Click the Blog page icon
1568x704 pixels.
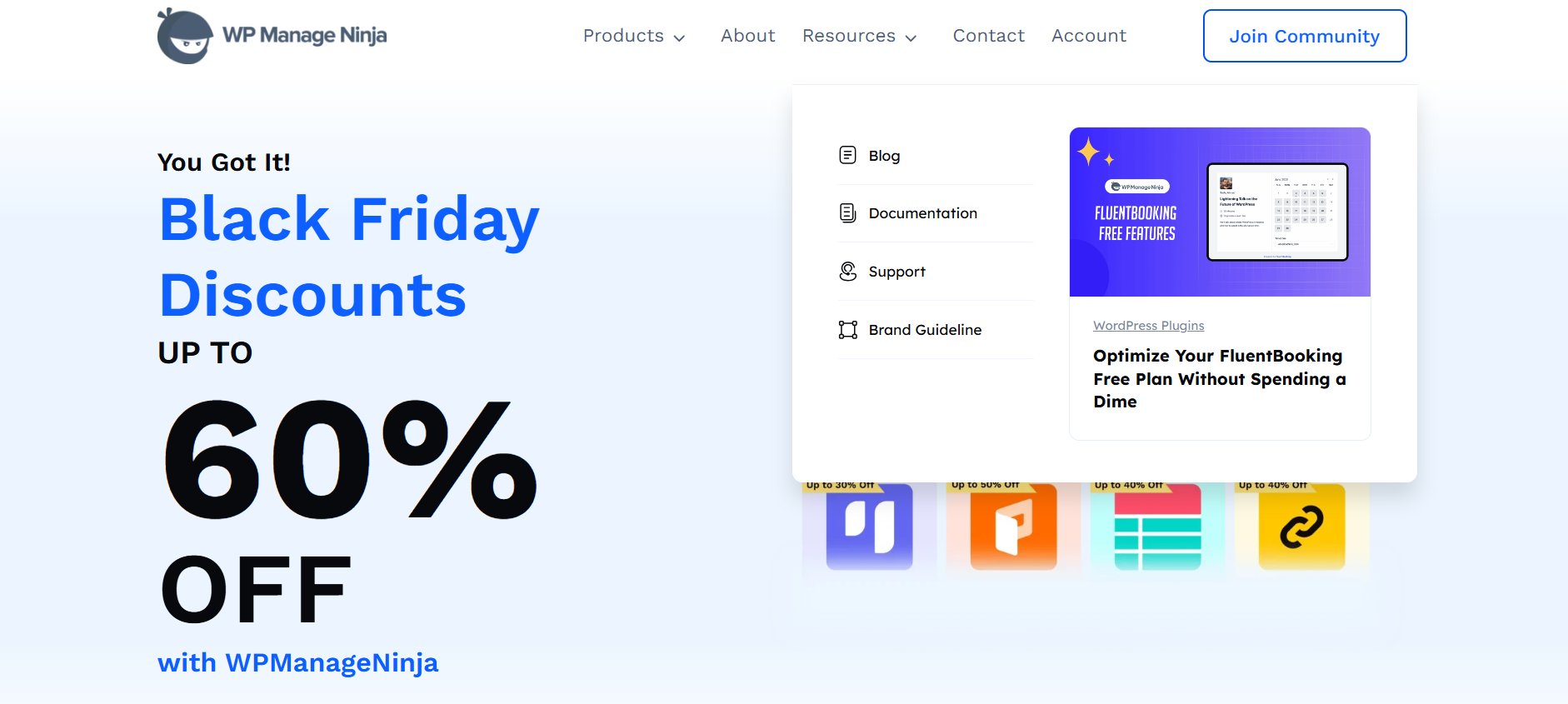point(847,155)
